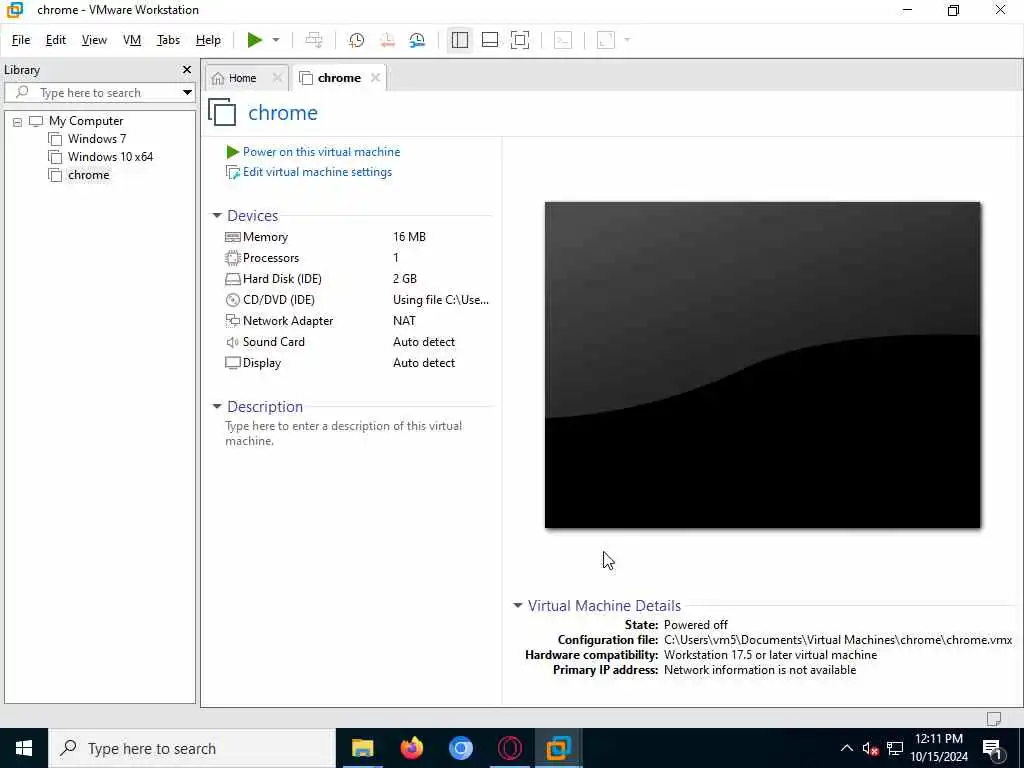This screenshot has height=768, width=1024.
Task: Open Opera browser from taskbar
Action: (x=509, y=748)
